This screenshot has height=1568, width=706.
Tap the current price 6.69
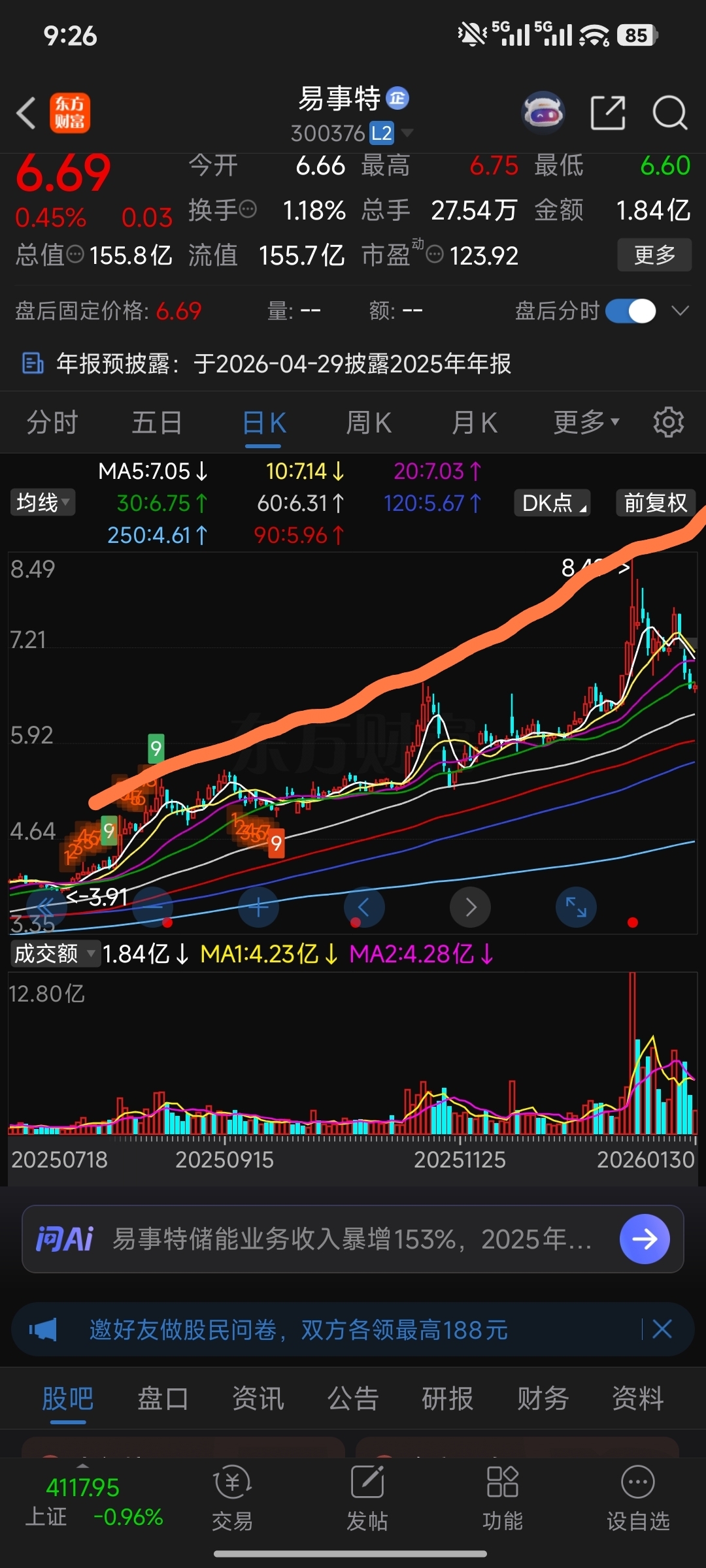tap(63, 173)
